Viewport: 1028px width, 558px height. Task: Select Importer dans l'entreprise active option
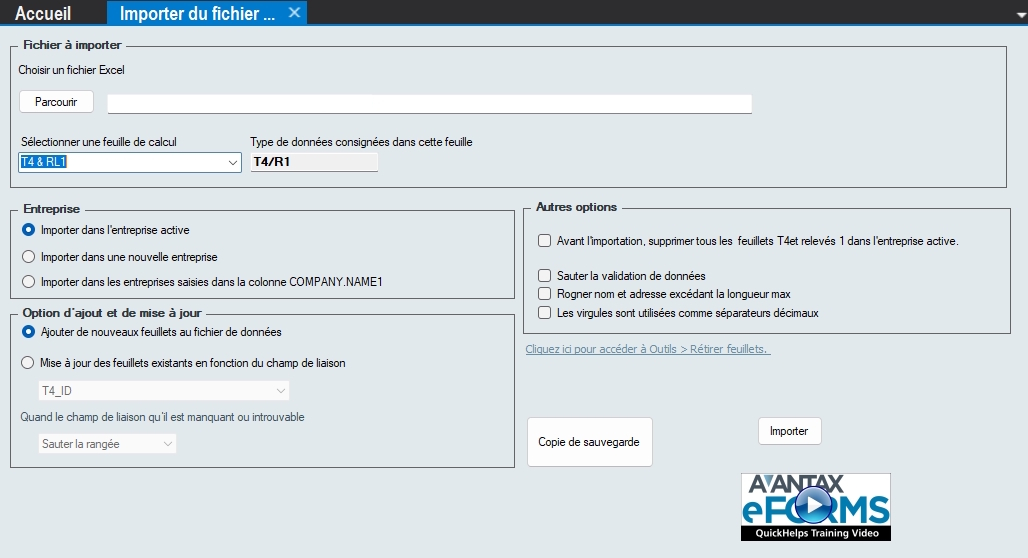pyautogui.click(x=29, y=230)
